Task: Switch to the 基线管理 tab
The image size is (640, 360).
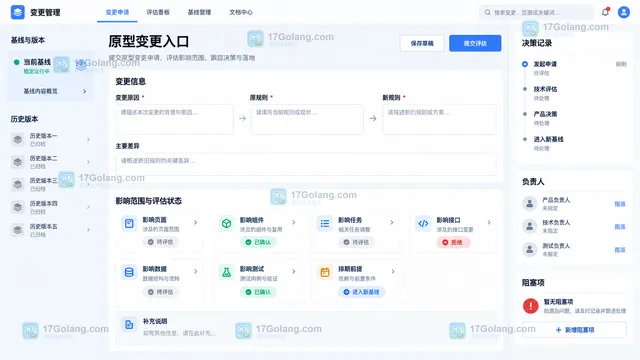Action: [x=199, y=12]
